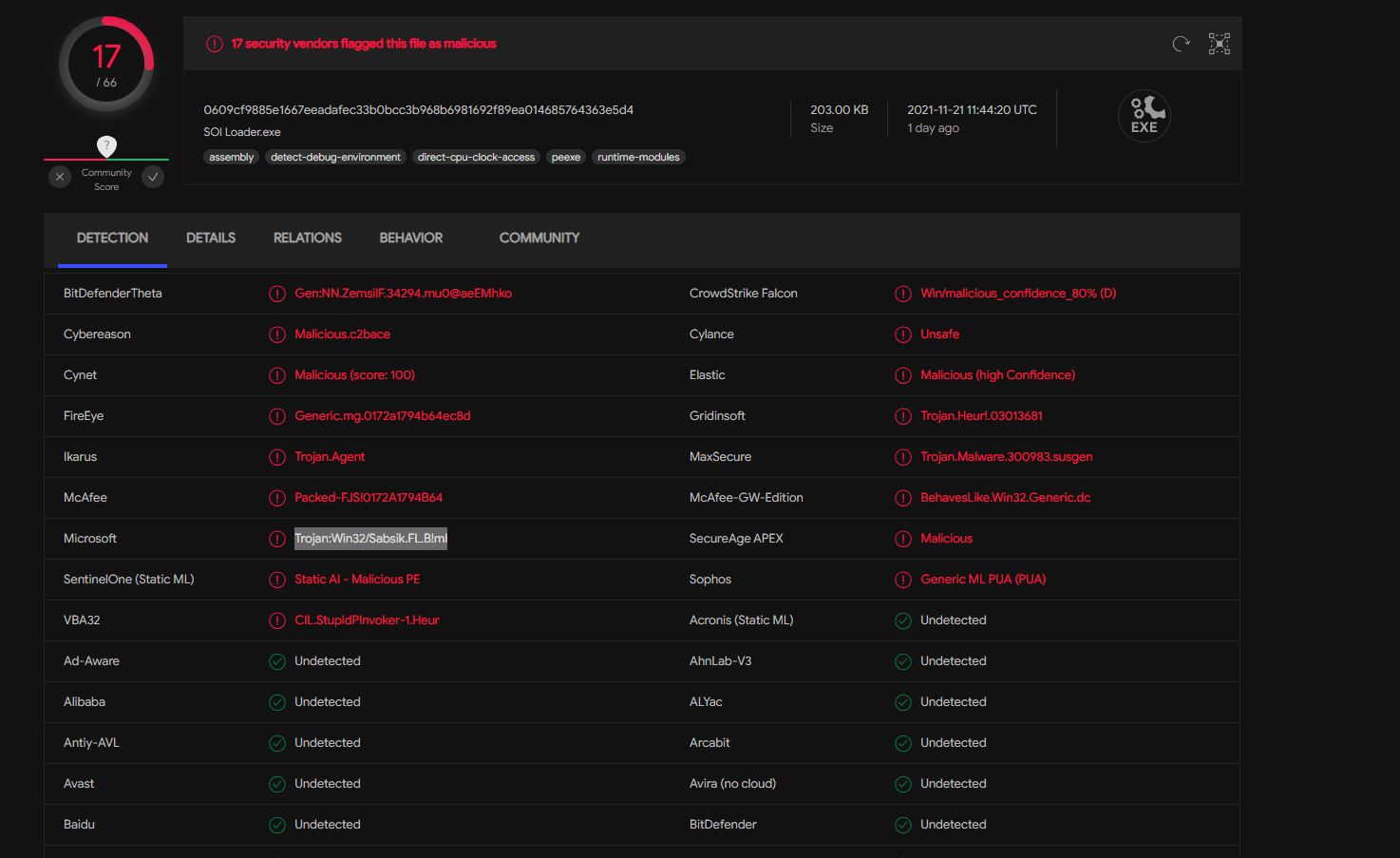Click the Win/malicious_confidence_80% (D) result
The height and width of the screenshot is (858, 1400).
[x=1018, y=294]
